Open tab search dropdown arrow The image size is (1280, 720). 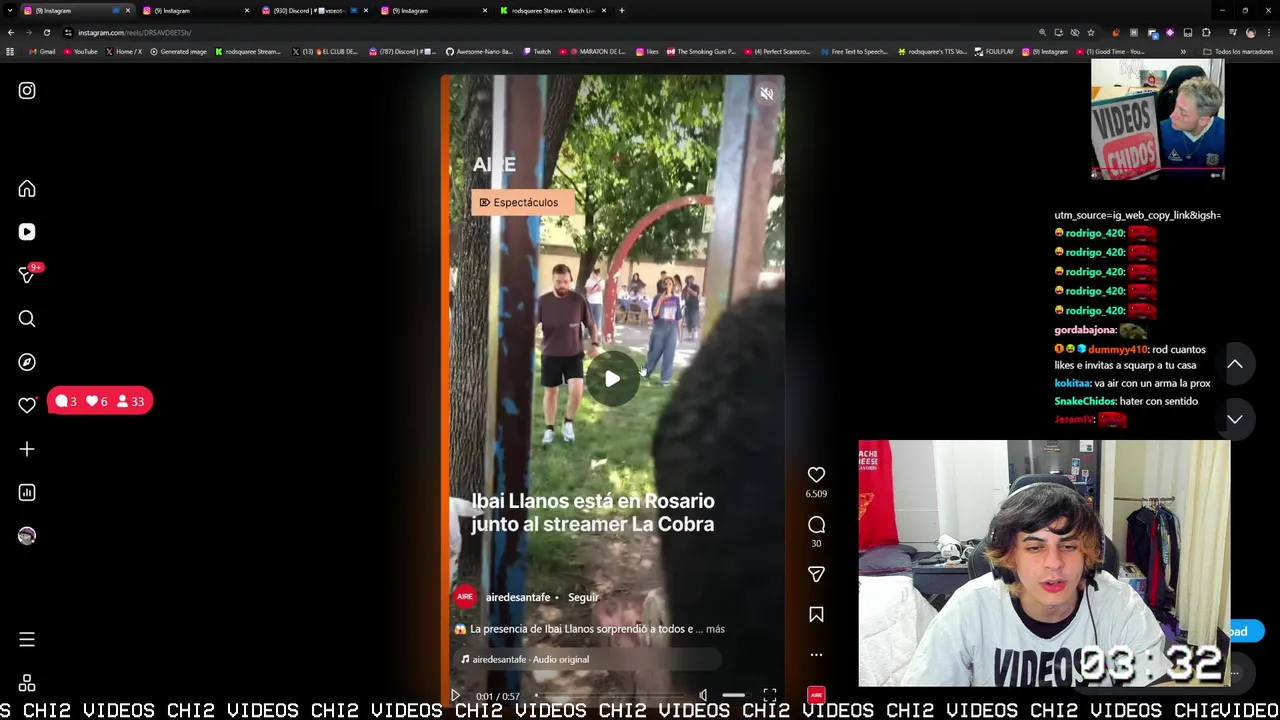coord(10,11)
